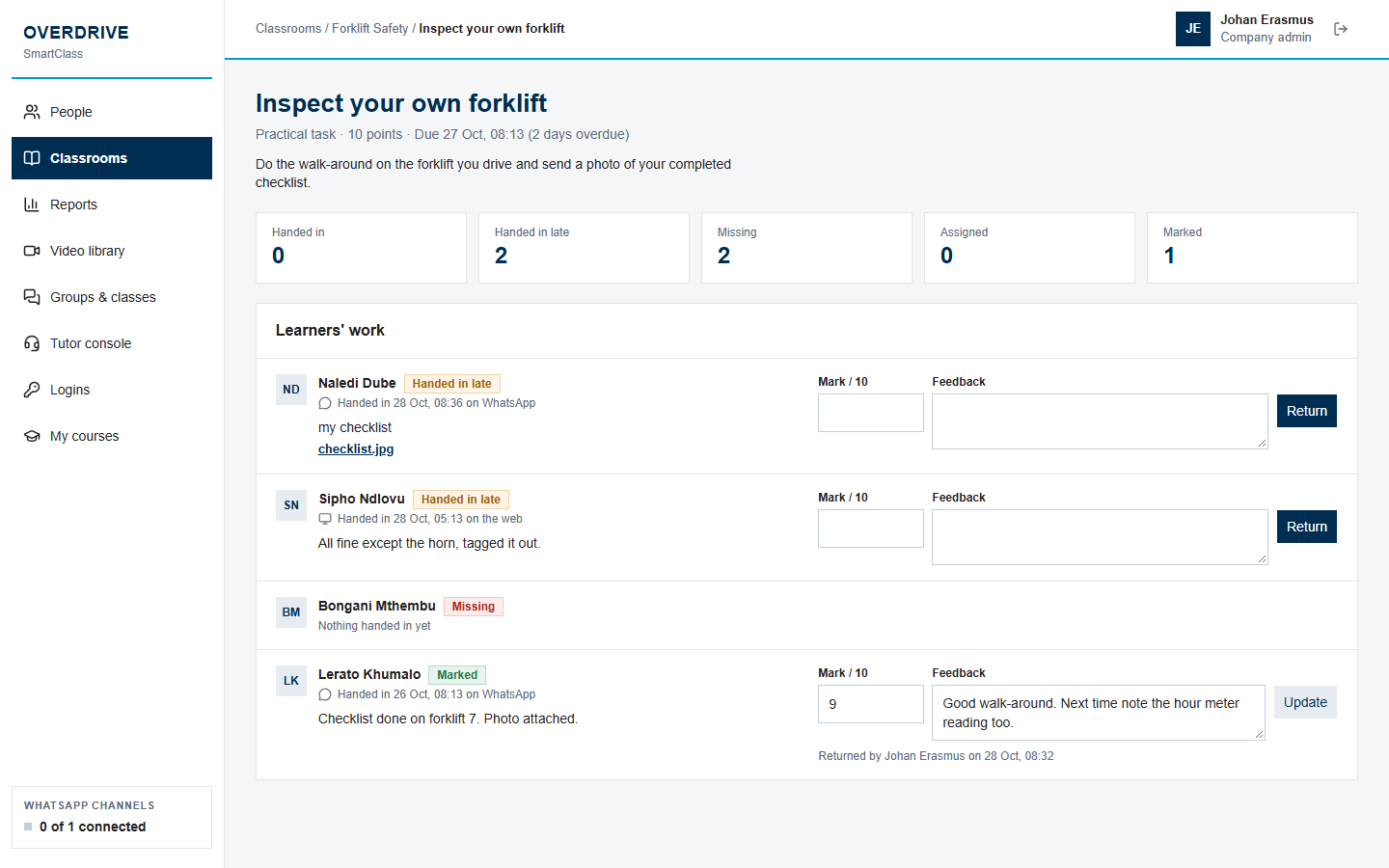Return Naledi Dube's work
Viewport: 1389px width, 868px height.
[x=1307, y=411]
